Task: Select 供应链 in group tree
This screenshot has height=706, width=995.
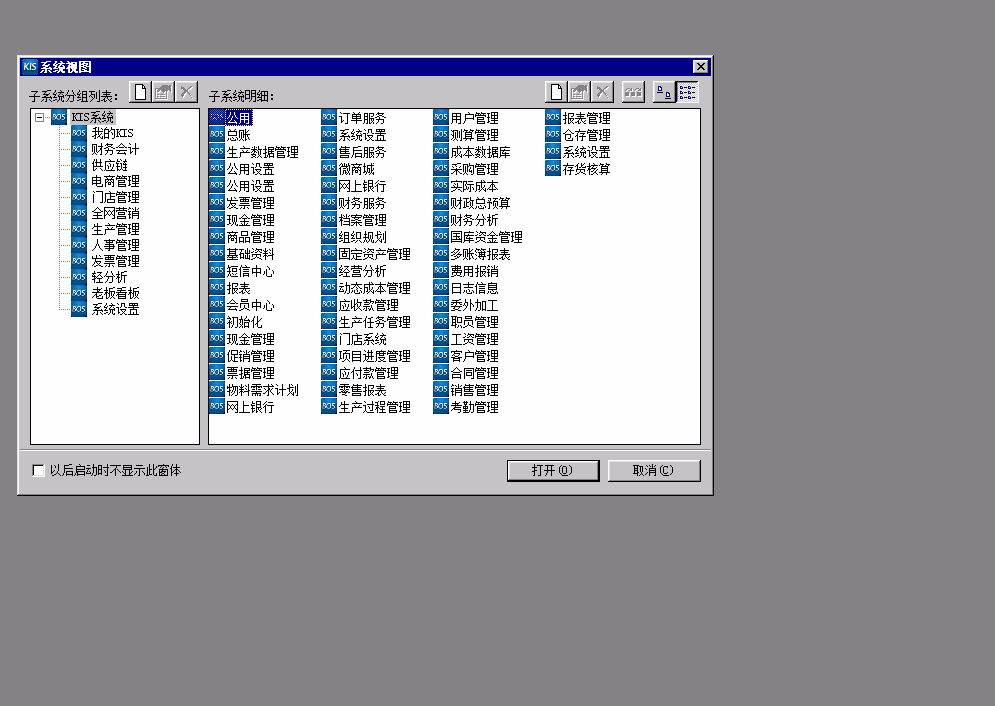Action: pos(109,165)
